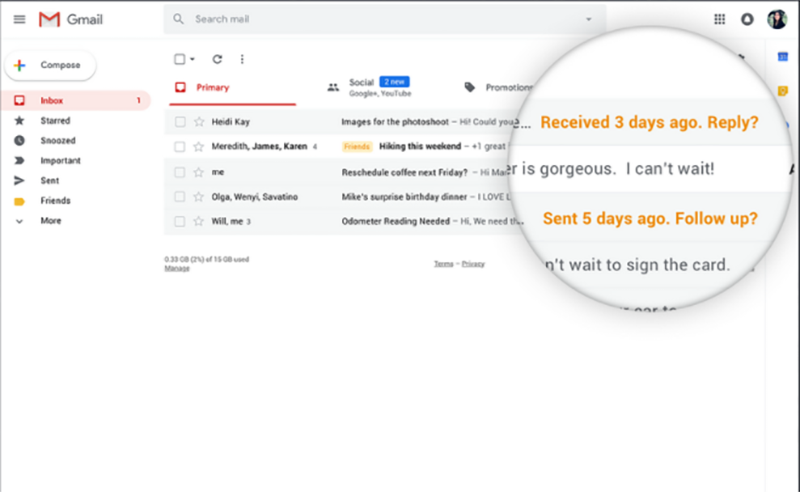Open the Snoozed folder

pos(58,140)
